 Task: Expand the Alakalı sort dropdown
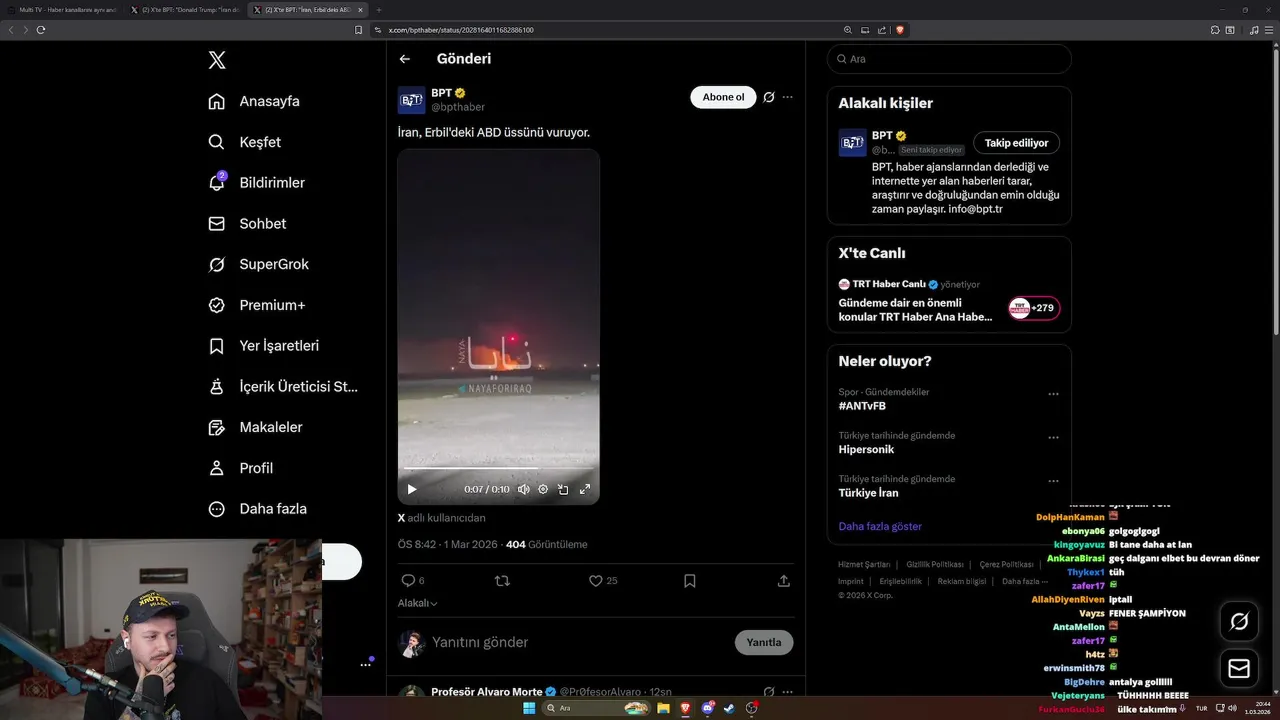point(418,603)
